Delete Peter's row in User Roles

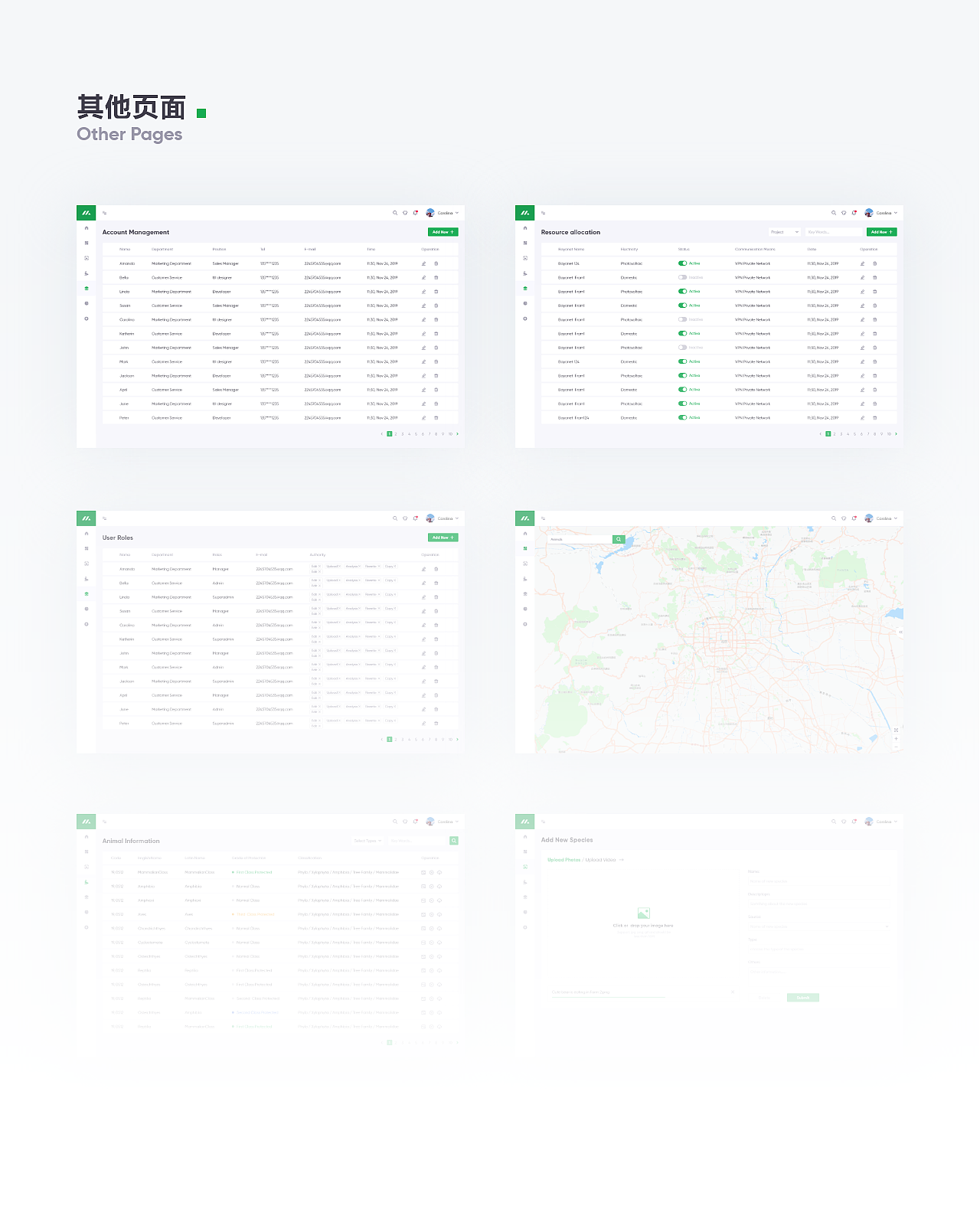click(436, 724)
